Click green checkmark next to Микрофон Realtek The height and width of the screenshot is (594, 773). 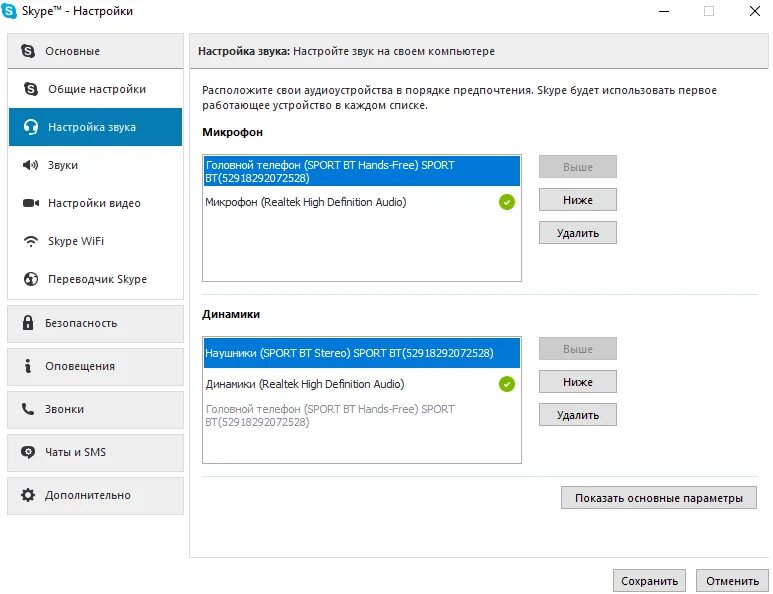tap(507, 202)
